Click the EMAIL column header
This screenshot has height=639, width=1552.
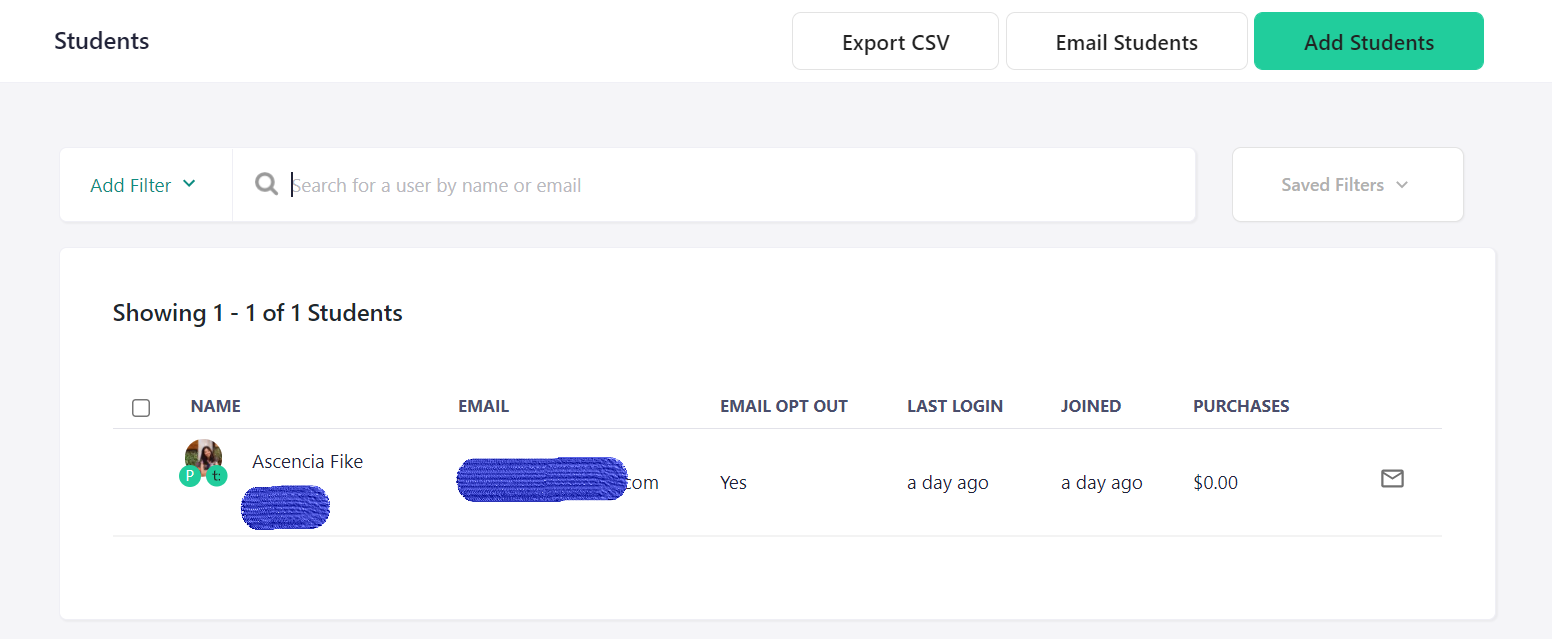[484, 406]
